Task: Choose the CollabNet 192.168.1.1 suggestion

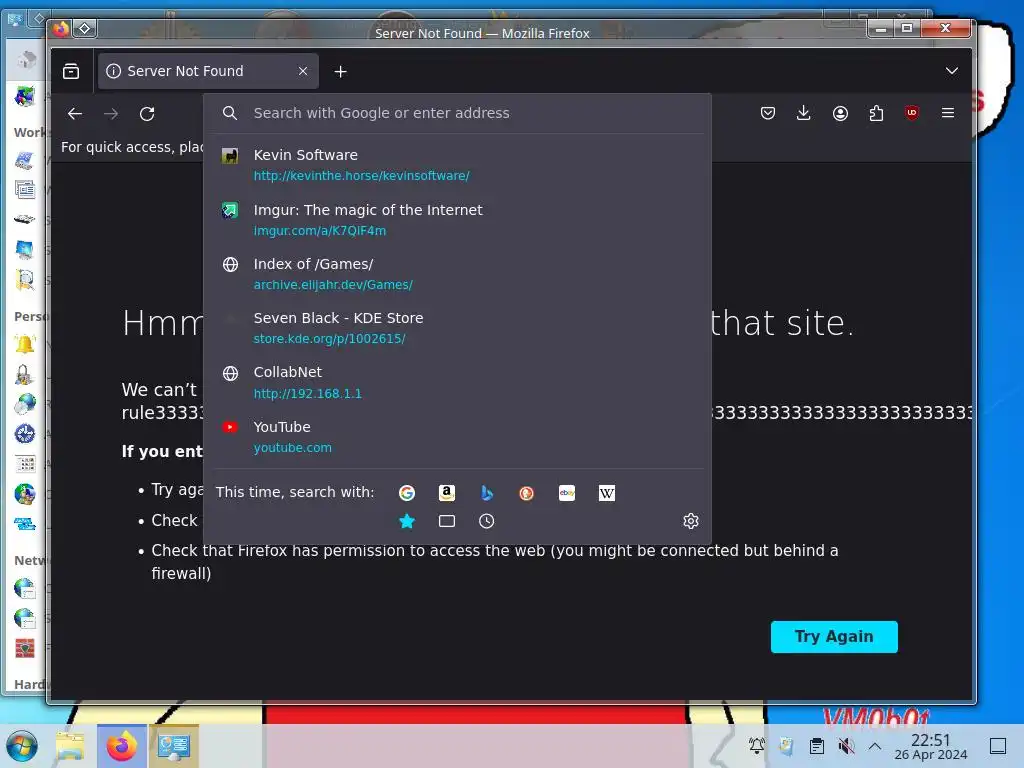Action: (x=457, y=382)
